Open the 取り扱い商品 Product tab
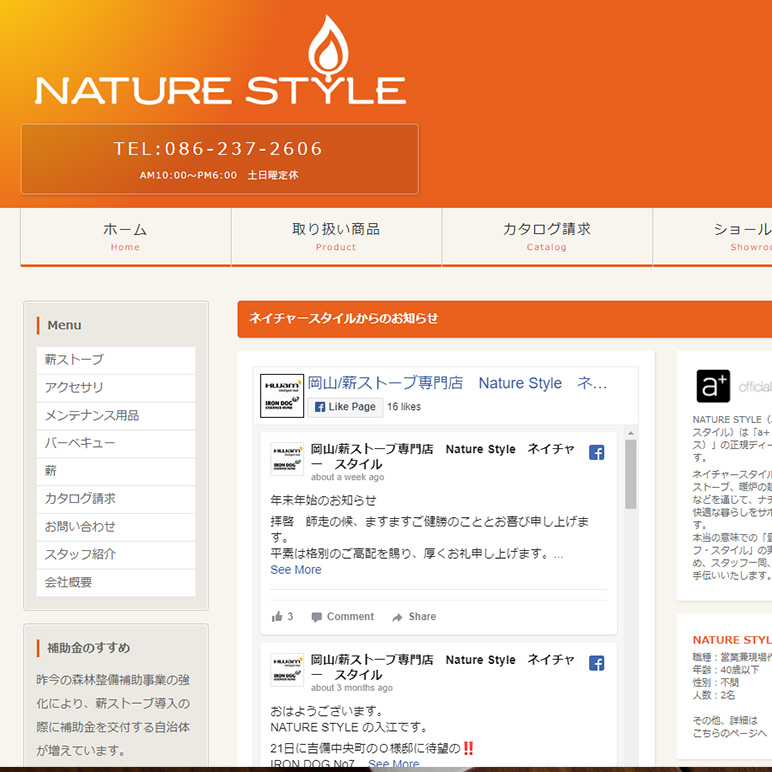The image size is (772, 772). [336, 236]
